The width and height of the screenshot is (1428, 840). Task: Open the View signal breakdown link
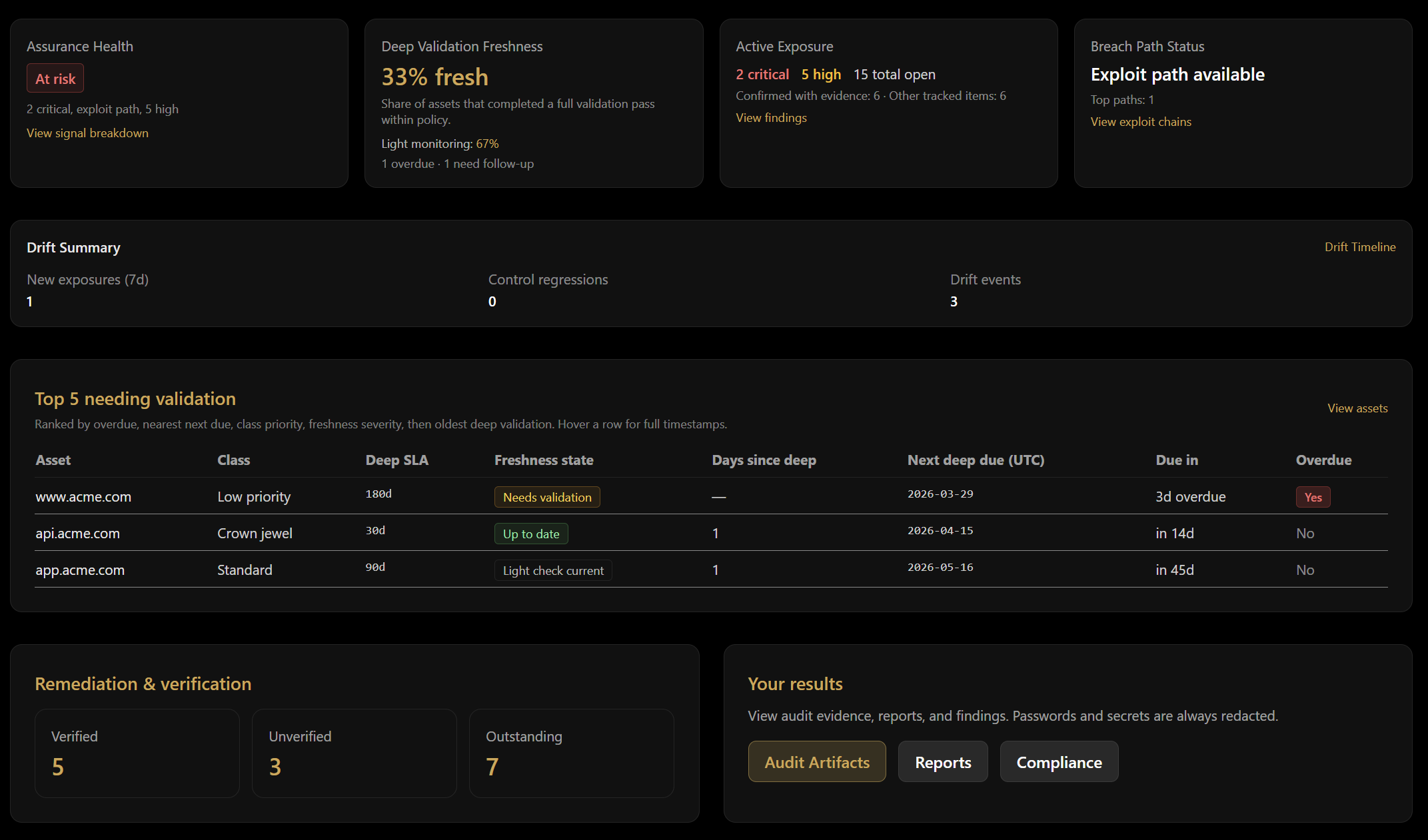tap(87, 133)
